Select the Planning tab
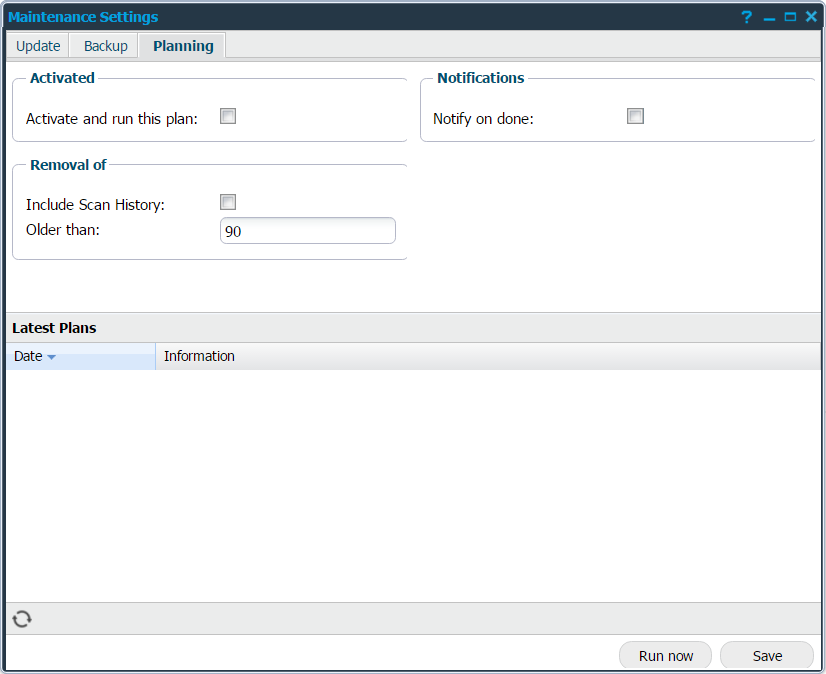Screen dimensions: 826x674 (183, 46)
